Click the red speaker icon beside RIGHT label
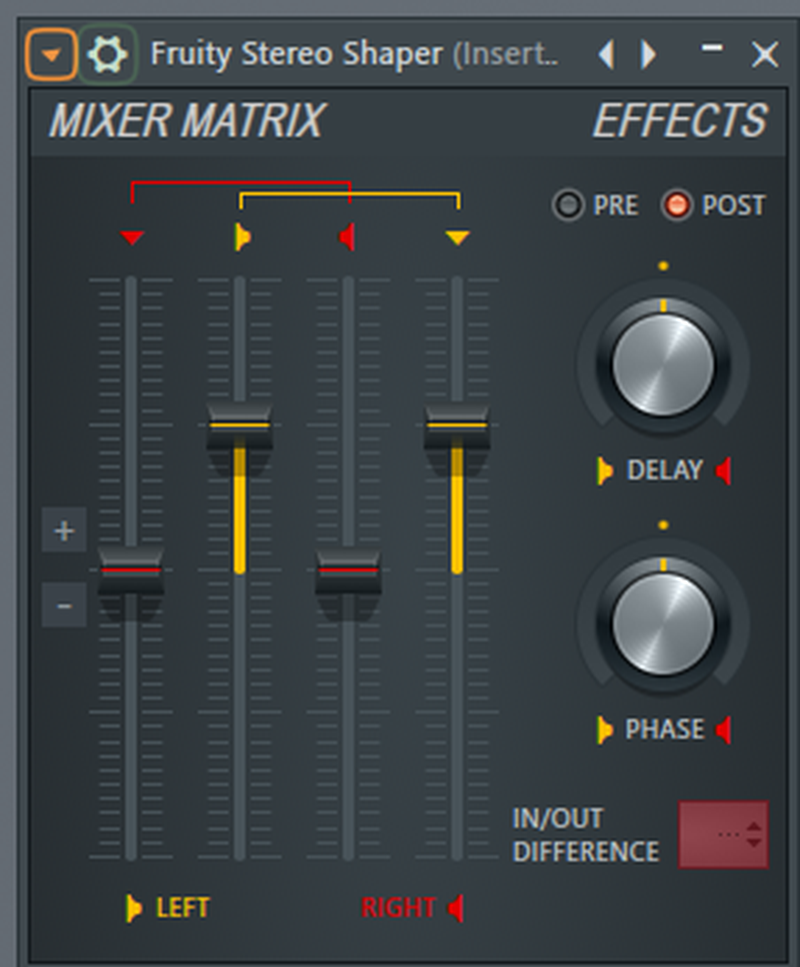Viewport: 800px width, 967px height. pyautogui.click(x=455, y=908)
